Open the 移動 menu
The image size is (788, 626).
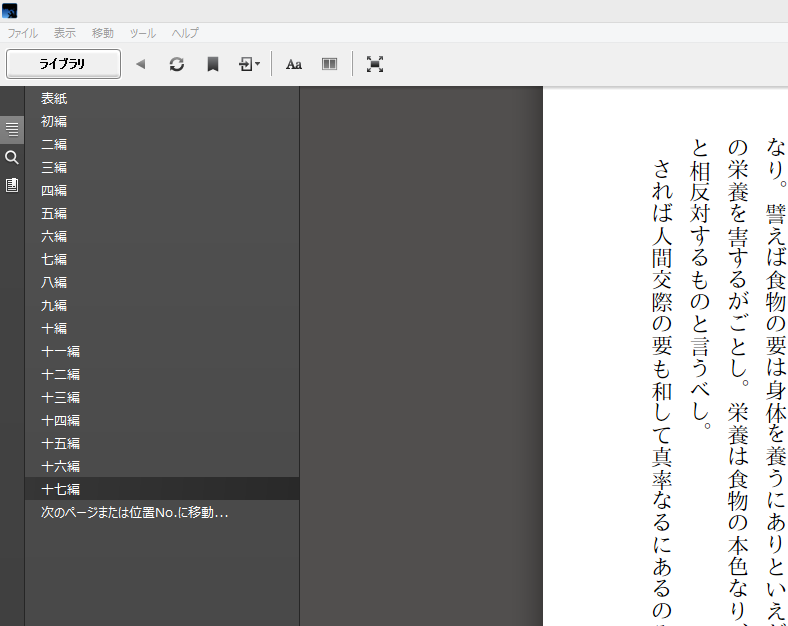(103, 33)
